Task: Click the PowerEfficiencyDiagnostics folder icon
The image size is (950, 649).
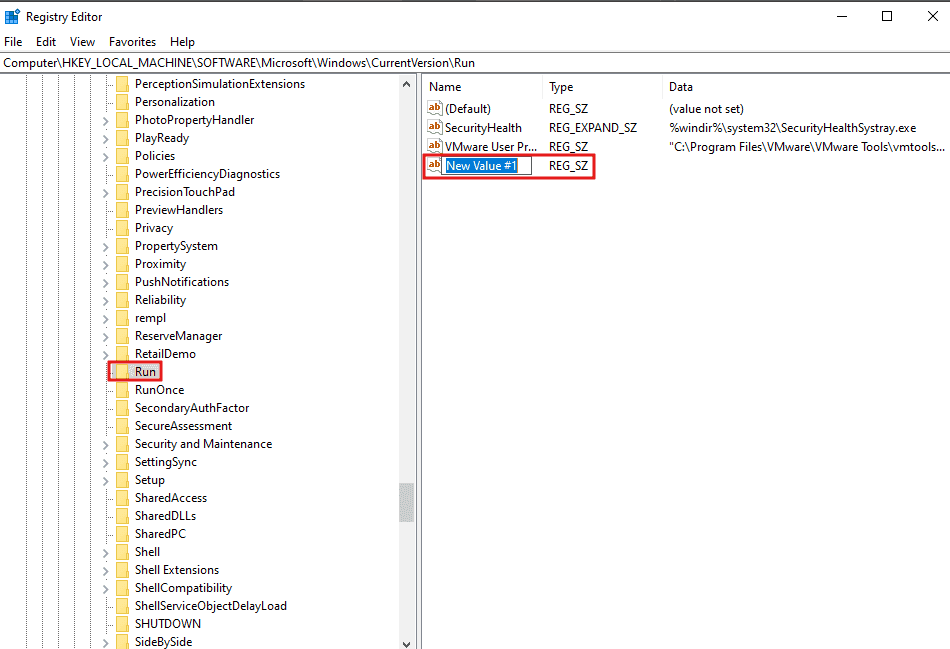Action: click(122, 174)
